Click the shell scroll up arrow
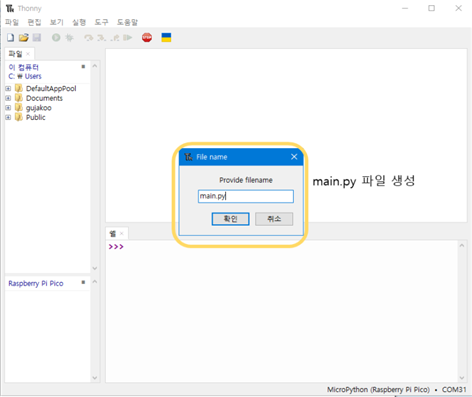This screenshot has width=472, height=397. [462, 246]
